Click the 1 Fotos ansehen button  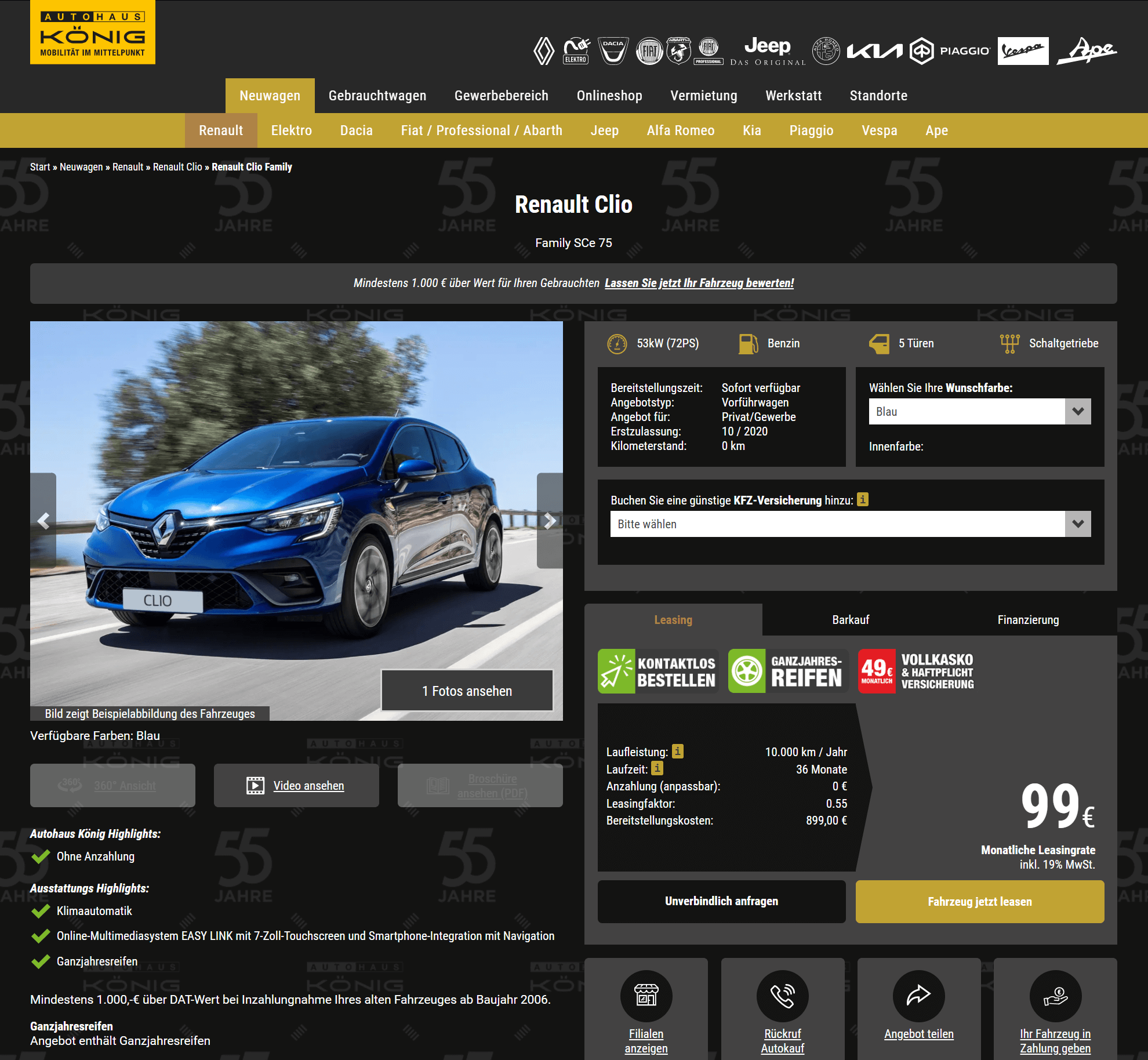(467, 691)
